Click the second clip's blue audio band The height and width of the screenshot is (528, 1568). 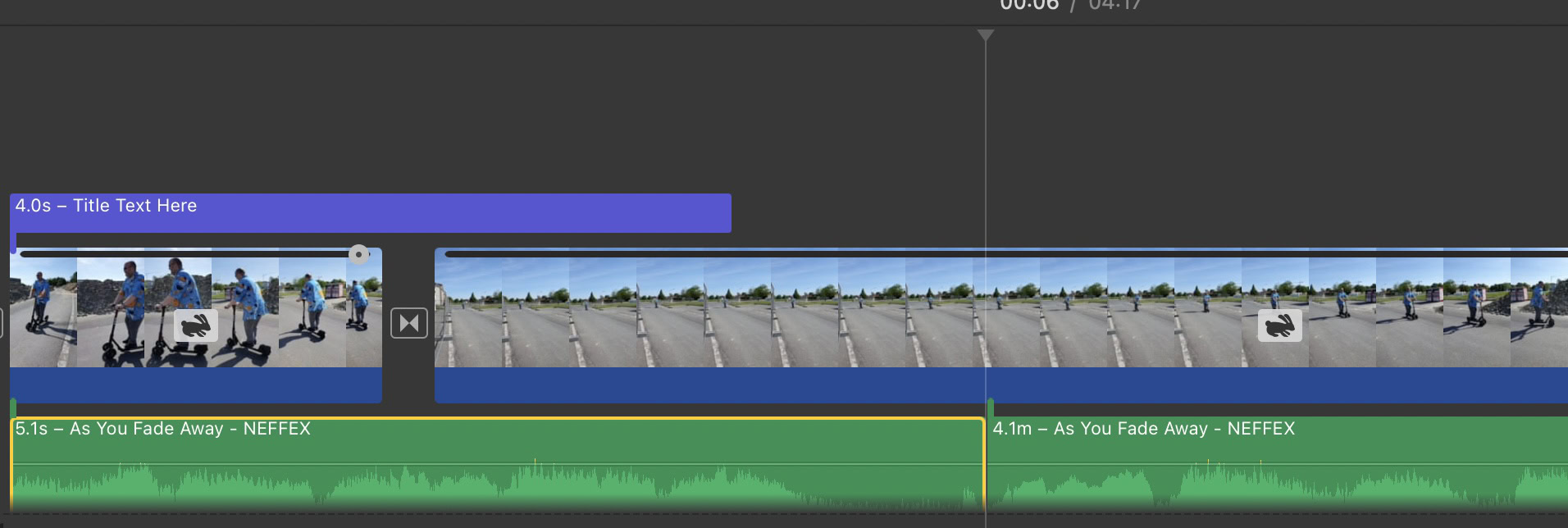point(1001,385)
